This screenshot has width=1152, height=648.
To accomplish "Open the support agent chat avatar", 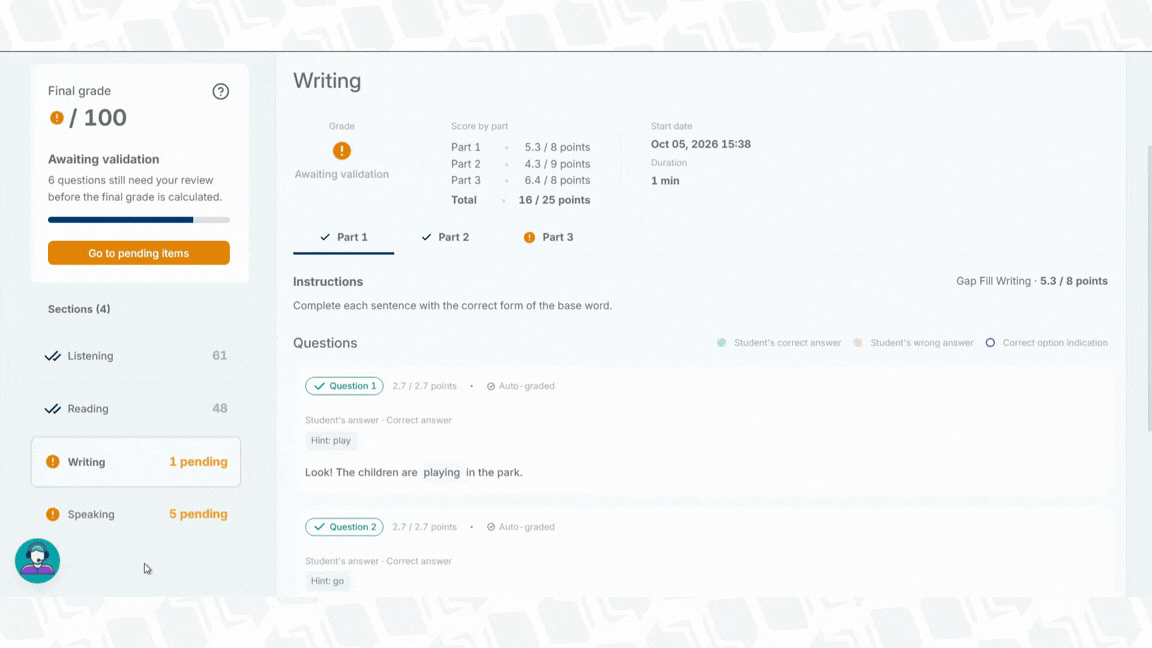I will point(37,561).
